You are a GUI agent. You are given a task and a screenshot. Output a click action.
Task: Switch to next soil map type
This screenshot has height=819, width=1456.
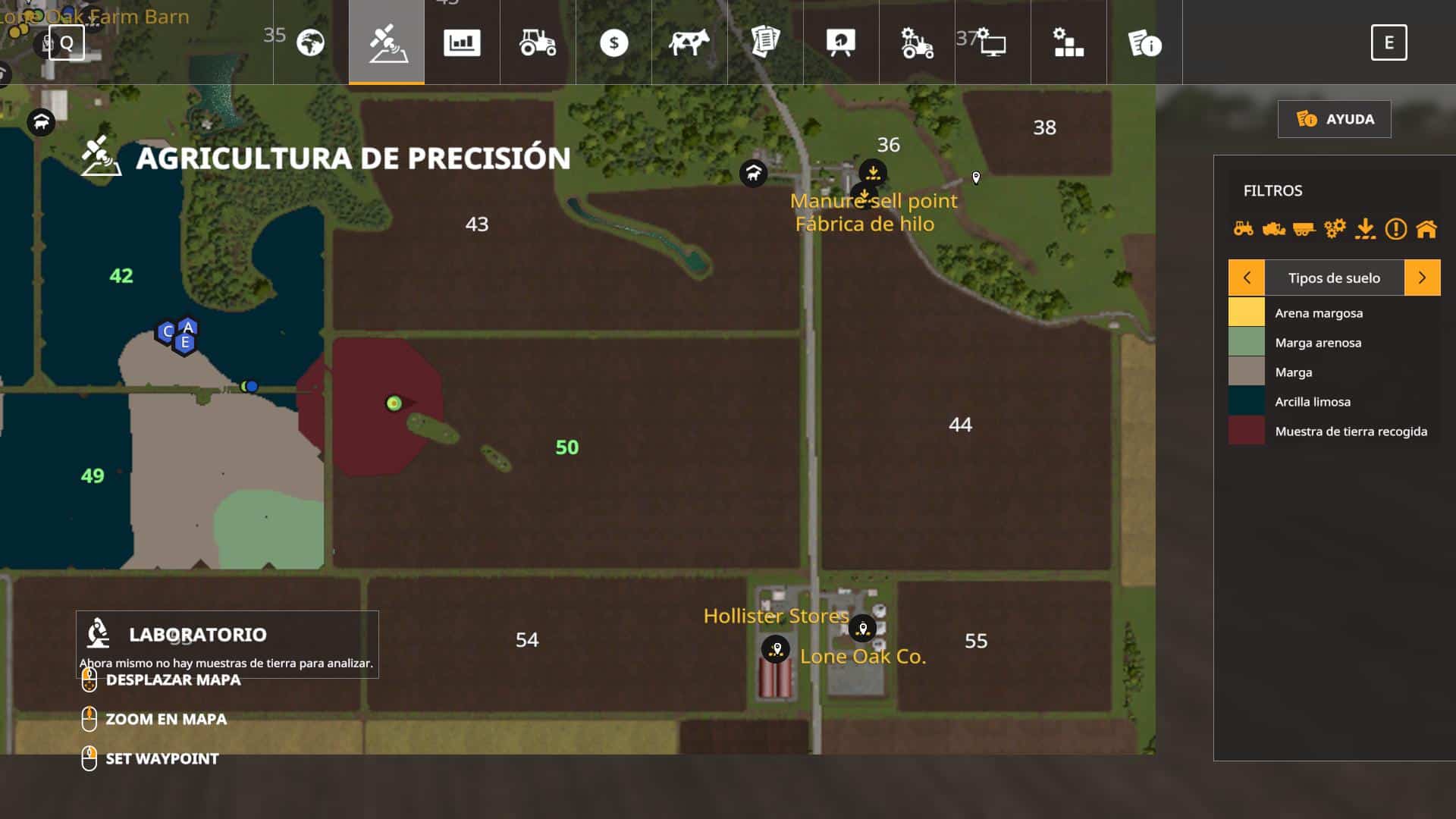tap(1422, 278)
